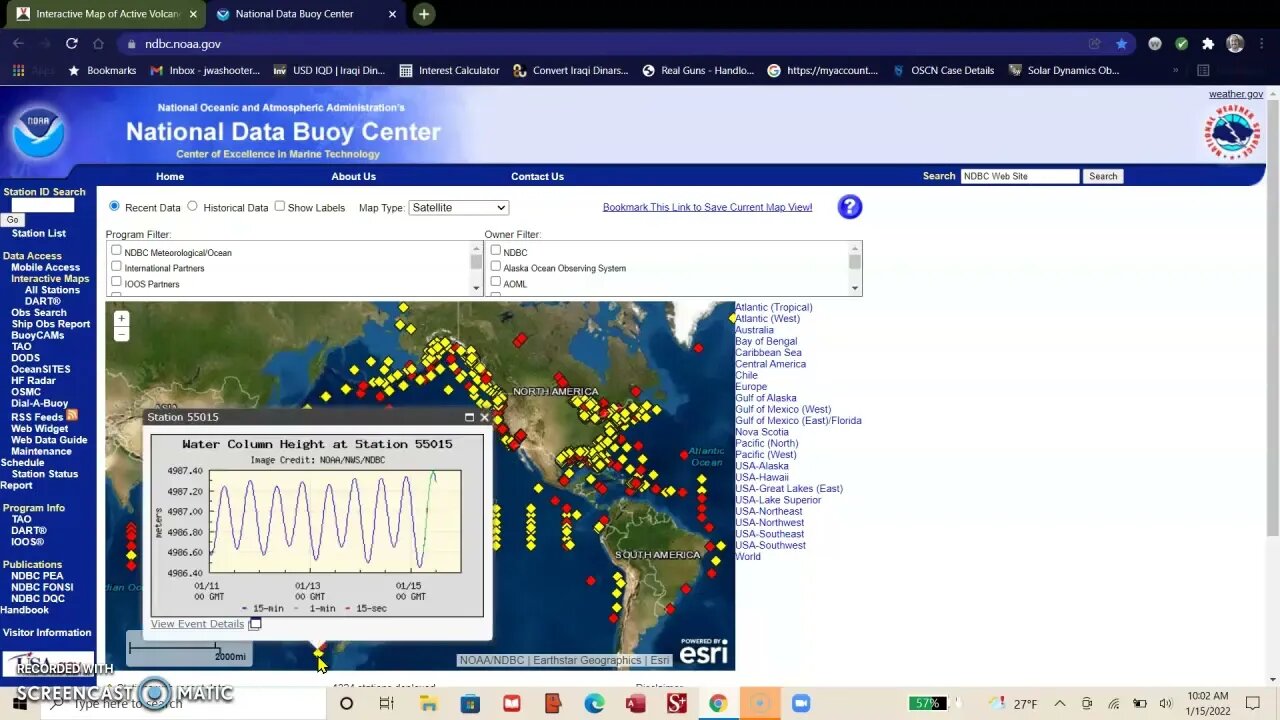
Task: Click the browser address bar
Action: (x=600, y=44)
